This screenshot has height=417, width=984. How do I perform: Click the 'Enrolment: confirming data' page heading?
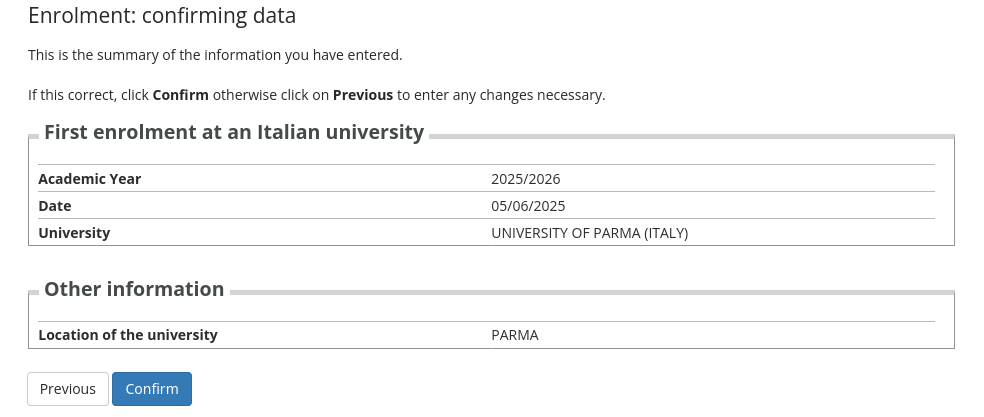[162, 16]
